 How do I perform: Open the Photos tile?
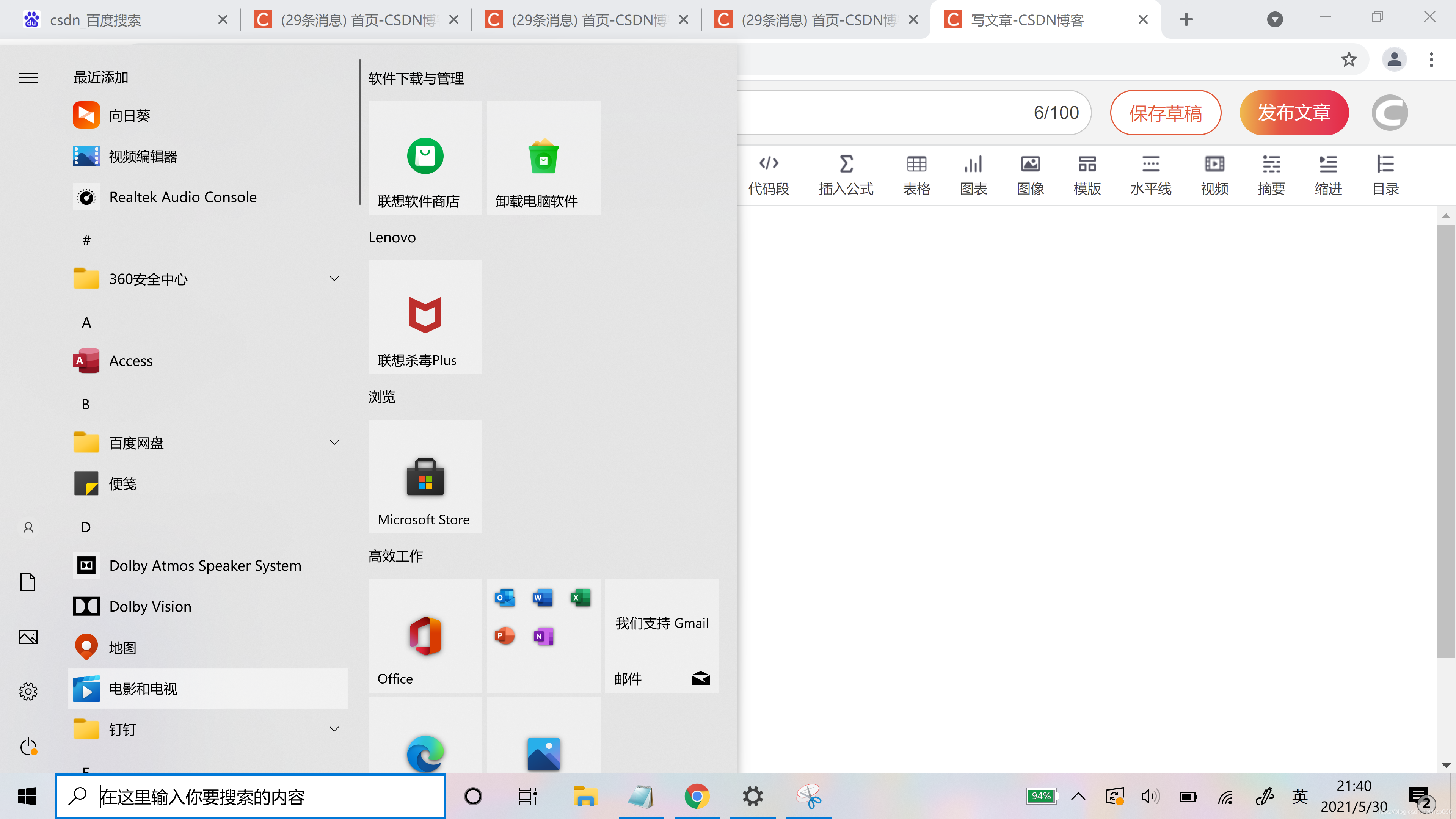[543, 735]
